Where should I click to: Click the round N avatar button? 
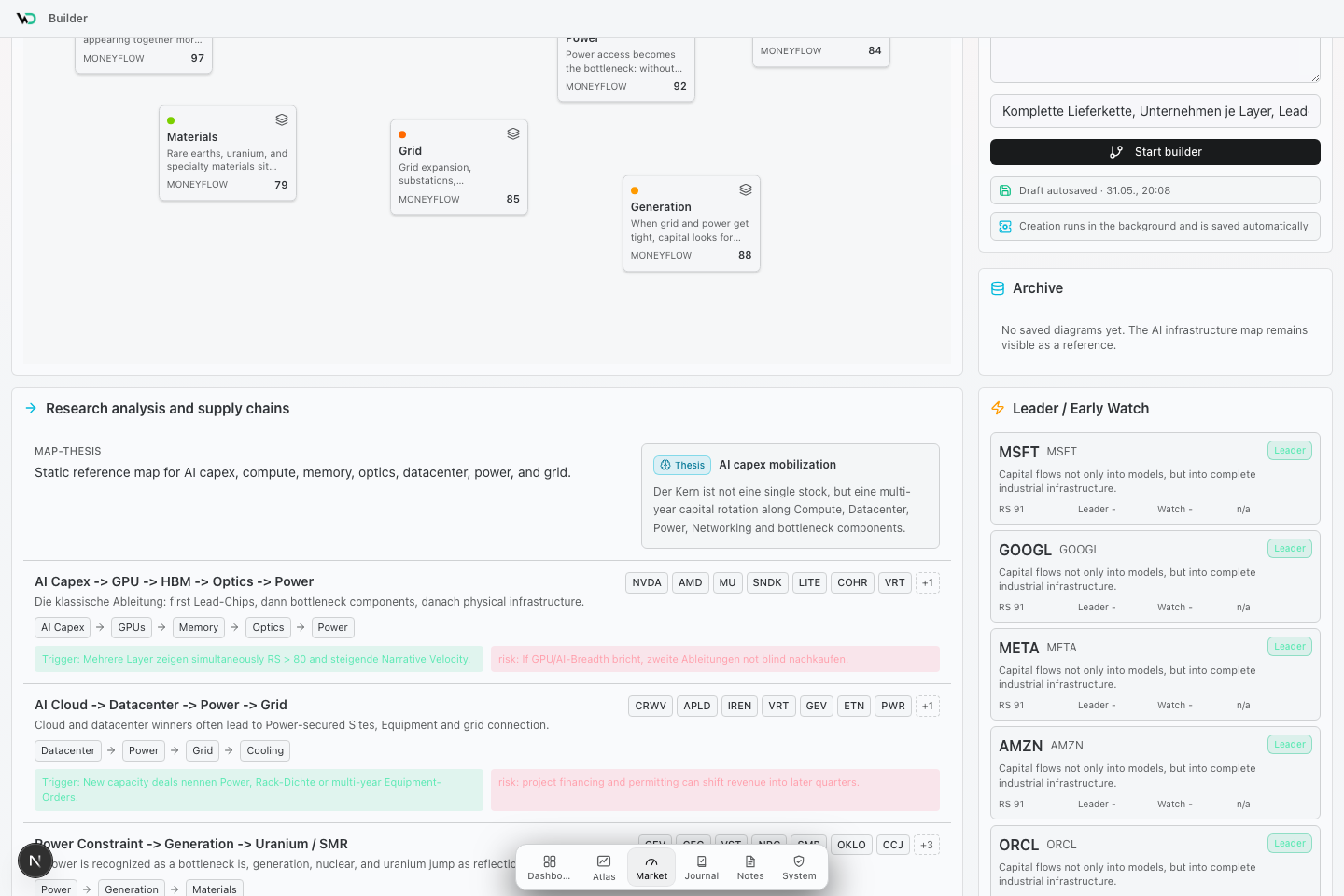pyautogui.click(x=35, y=861)
